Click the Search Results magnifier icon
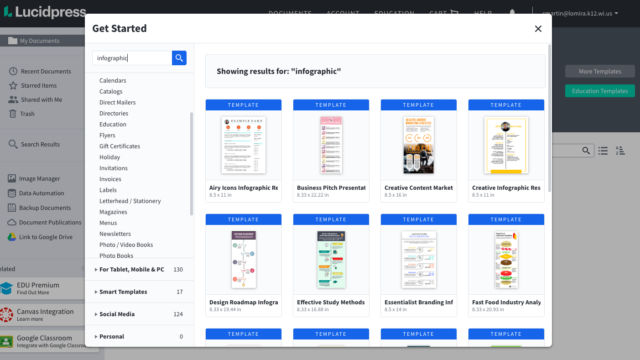Viewport: 640px width, 360px height. coord(13,144)
